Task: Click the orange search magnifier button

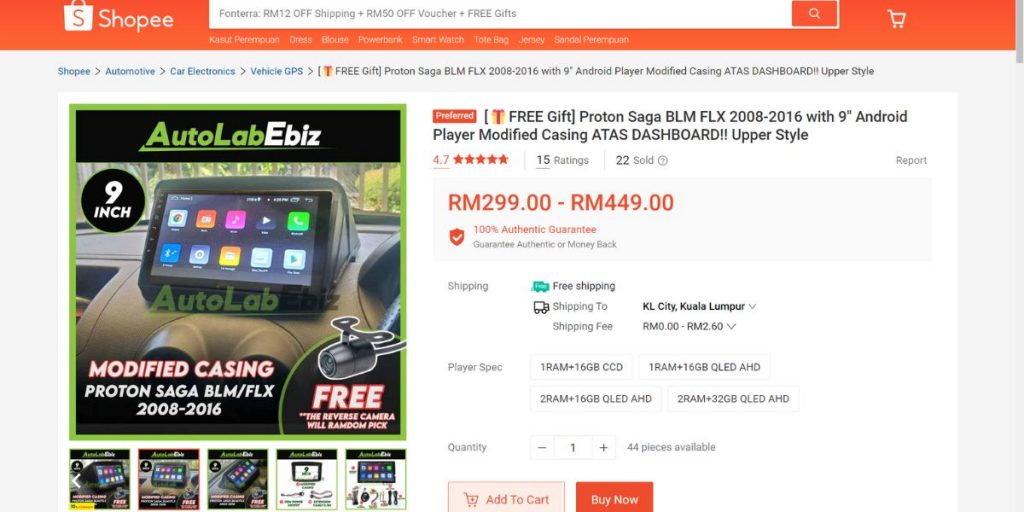Action: (x=814, y=13)
